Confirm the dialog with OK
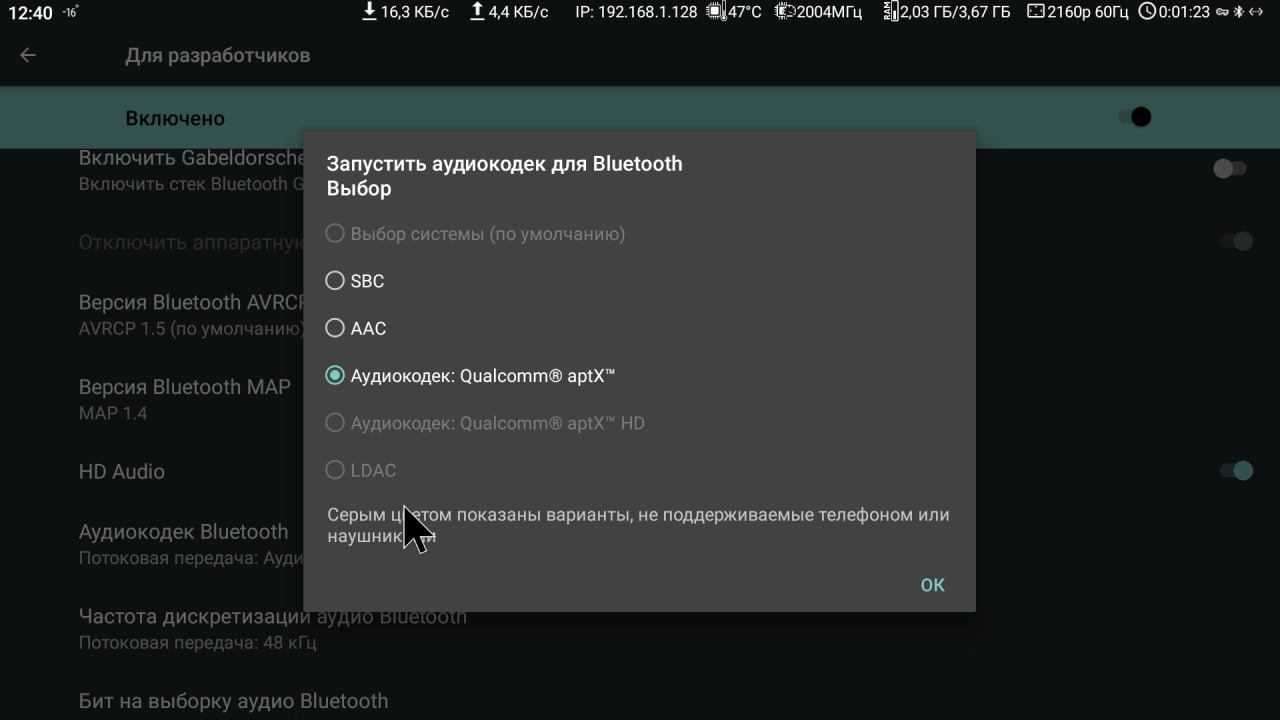Viewport: 1280px width, 720px height. point(932,585)
